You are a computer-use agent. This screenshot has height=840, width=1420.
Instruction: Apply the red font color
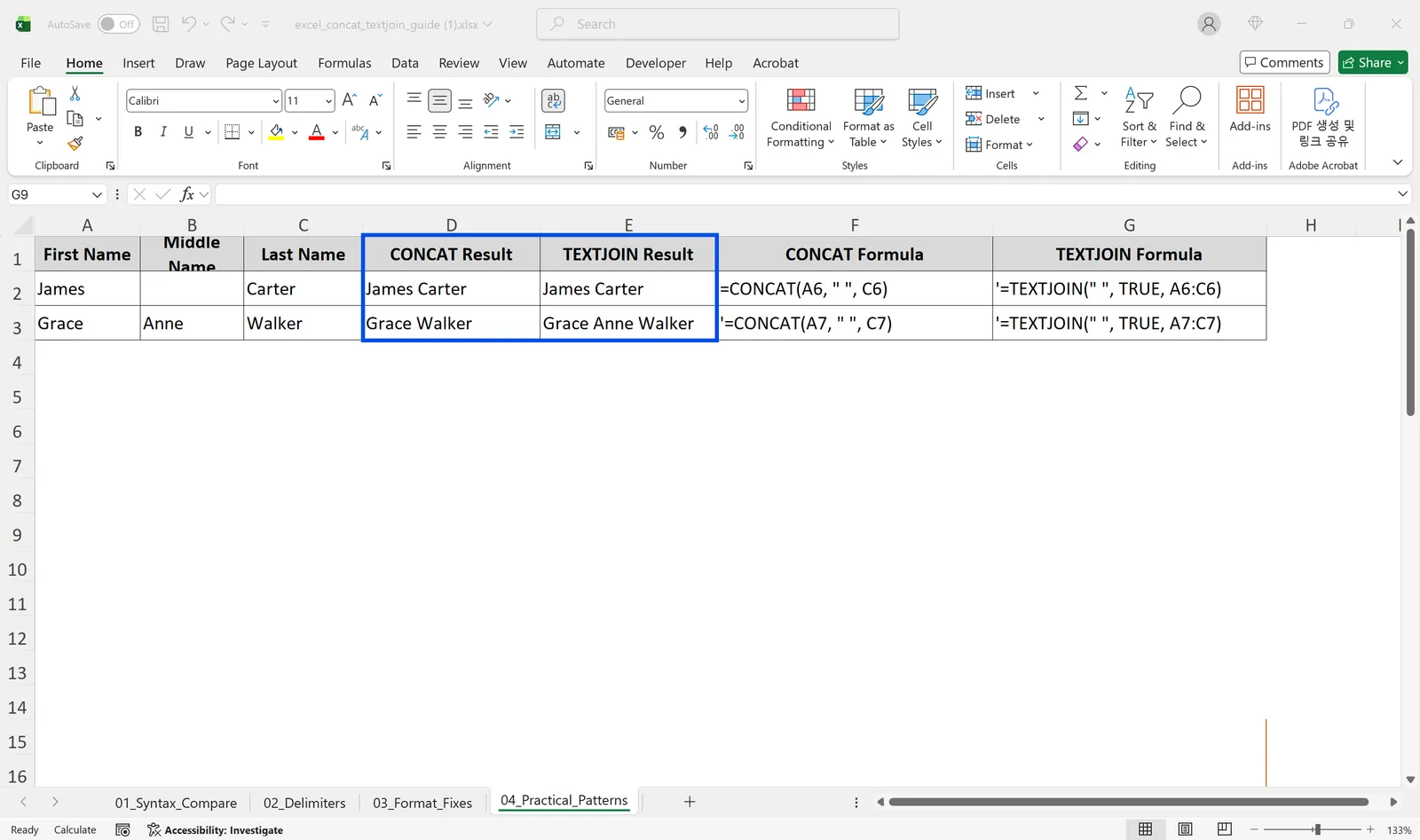tap(317, 132)
